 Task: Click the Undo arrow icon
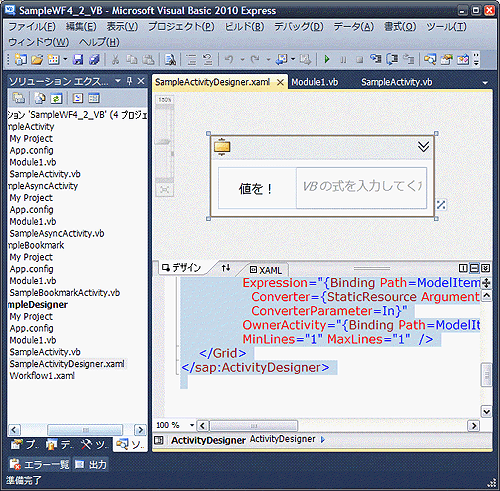pos(229,60)
